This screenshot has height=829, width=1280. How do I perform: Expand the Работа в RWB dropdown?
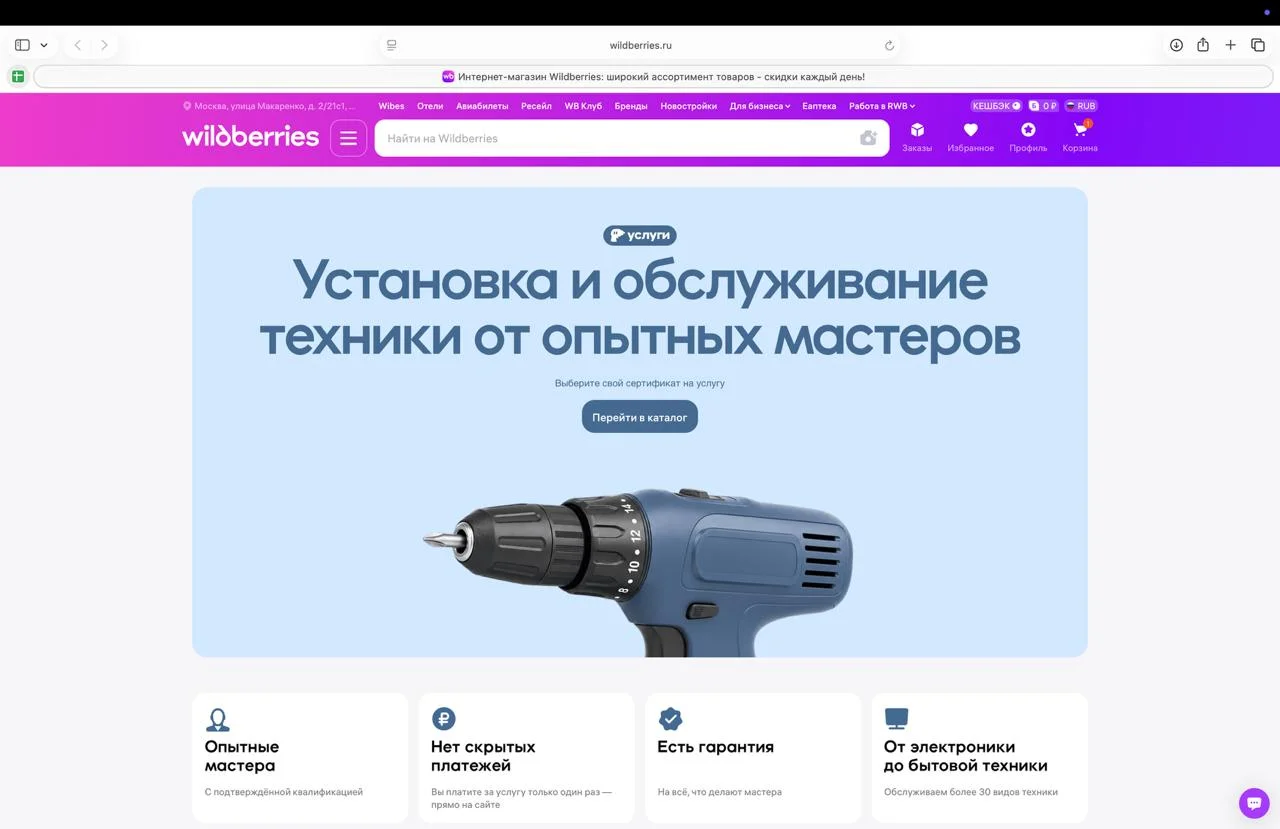[882, 106]
